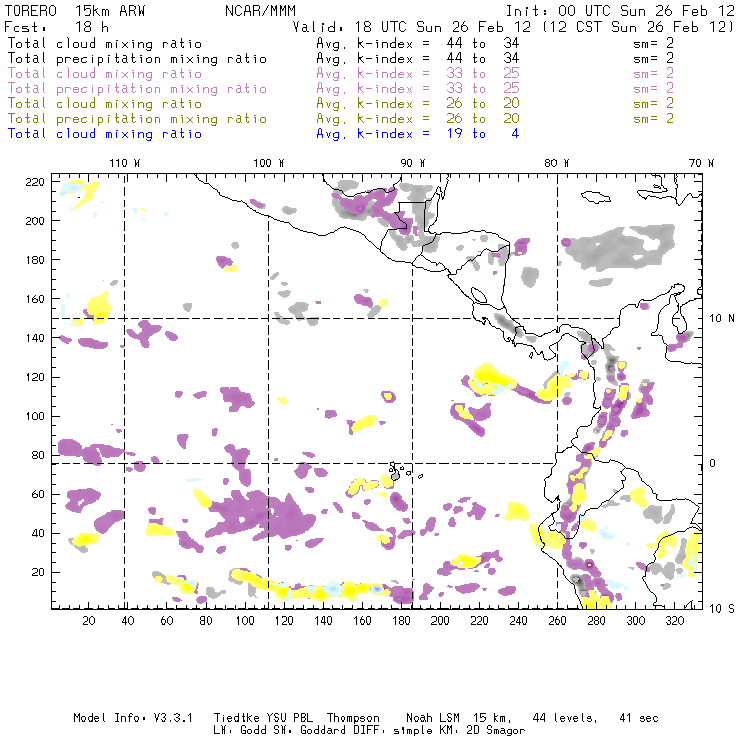Click the "80 W" longitude label
This screenshot has height=740, width=740.
click(x=556, y=163)
